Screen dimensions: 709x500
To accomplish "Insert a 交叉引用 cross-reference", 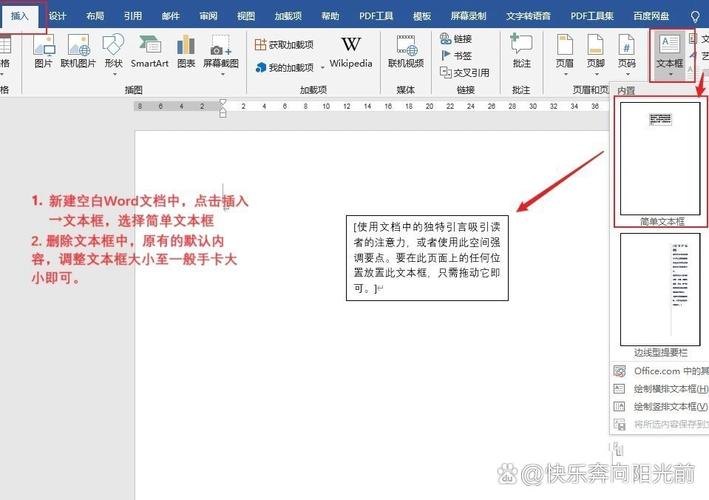I will pos(465,72).
